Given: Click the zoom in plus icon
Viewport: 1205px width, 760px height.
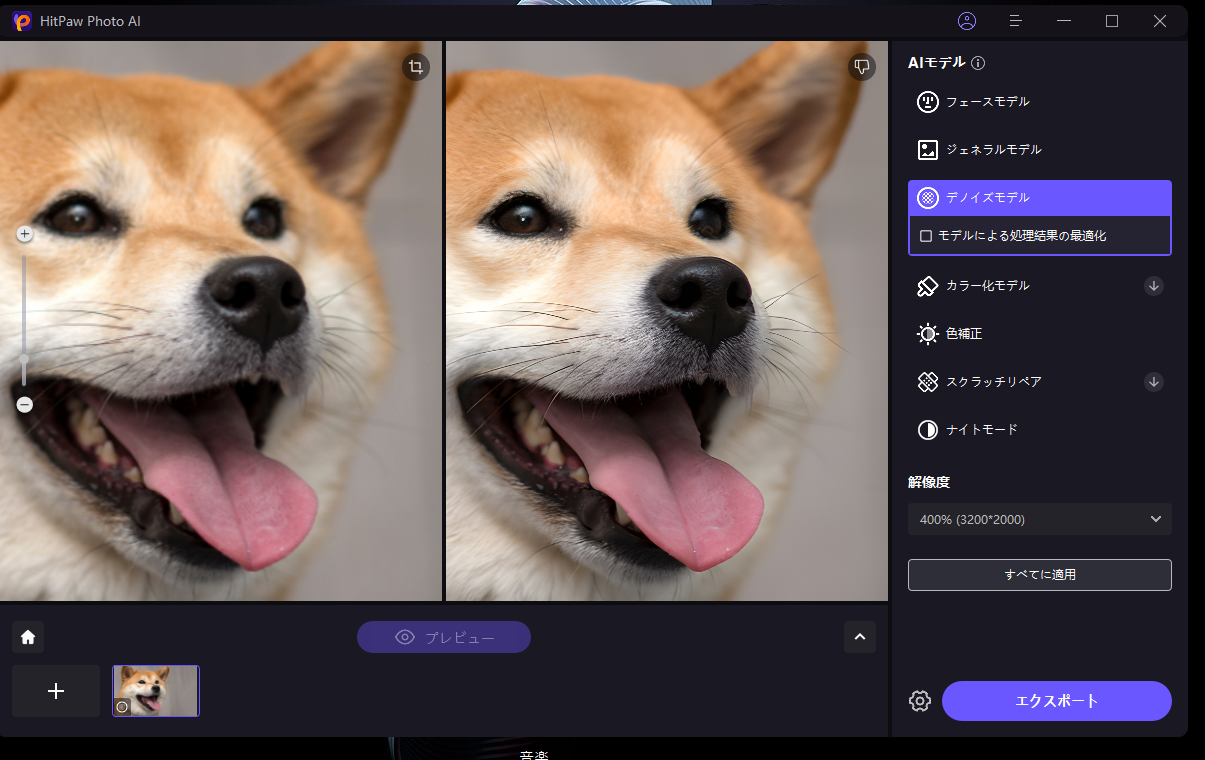Looking at the screenshot, I should pos(25,234).
